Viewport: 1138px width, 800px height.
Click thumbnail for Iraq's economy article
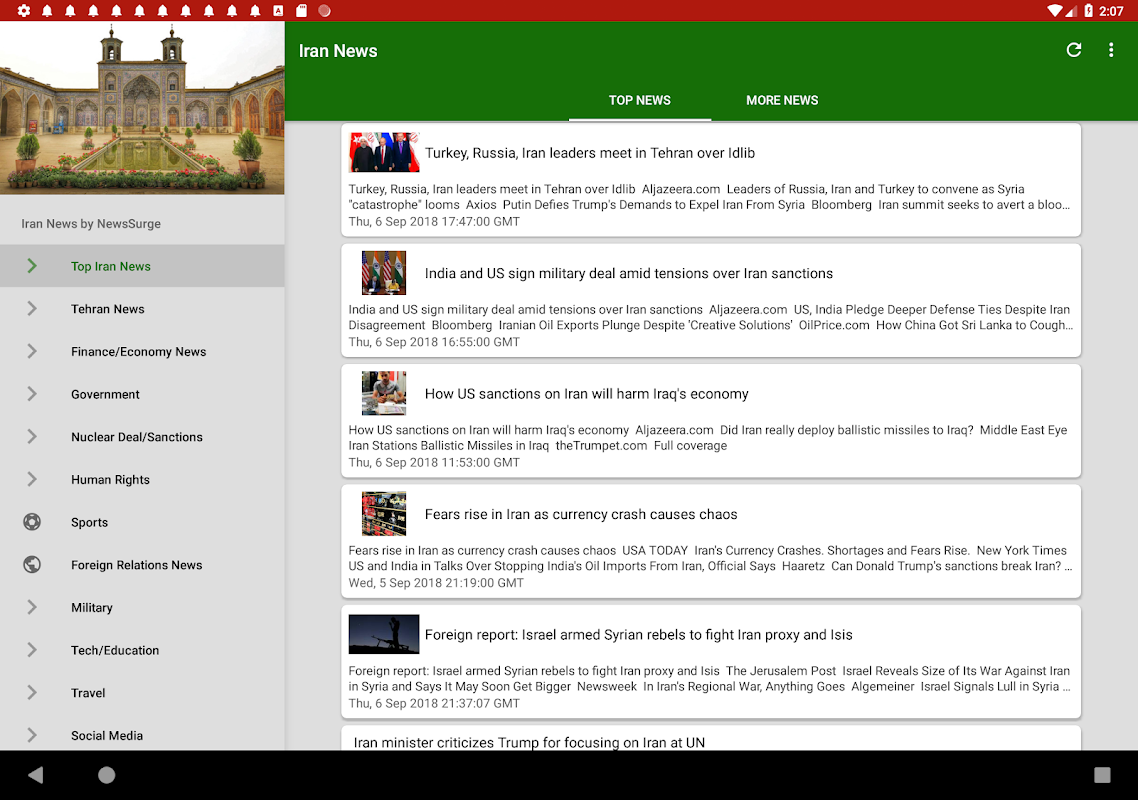pyautogui.click(x=384, y=393)
